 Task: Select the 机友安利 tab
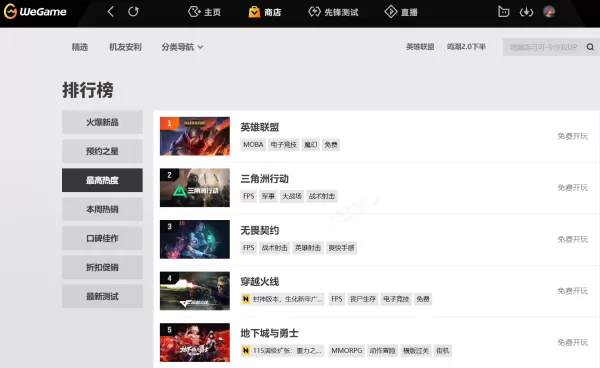point(125,47)
